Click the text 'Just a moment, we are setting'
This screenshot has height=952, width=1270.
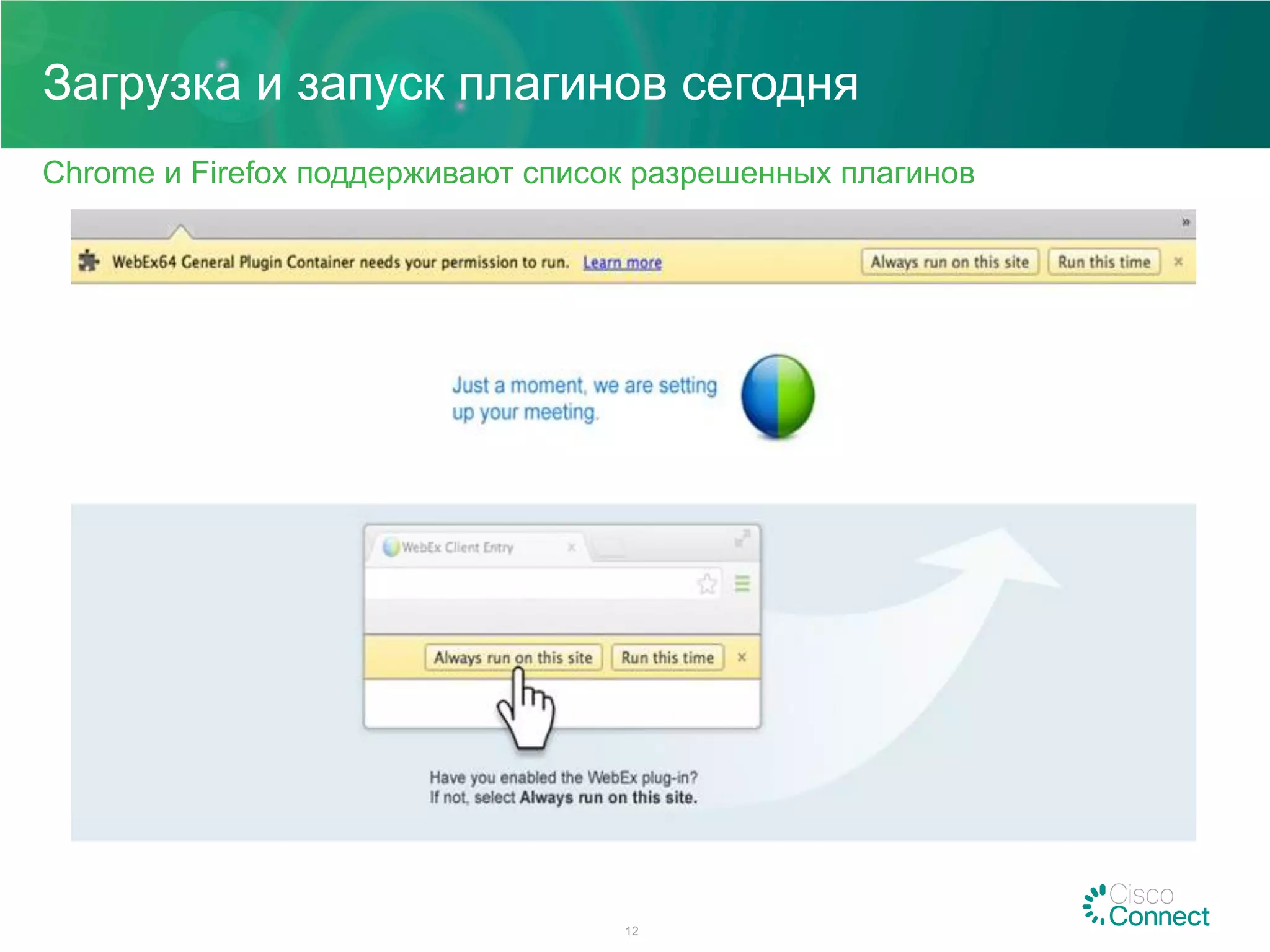(x=584, y=385)
